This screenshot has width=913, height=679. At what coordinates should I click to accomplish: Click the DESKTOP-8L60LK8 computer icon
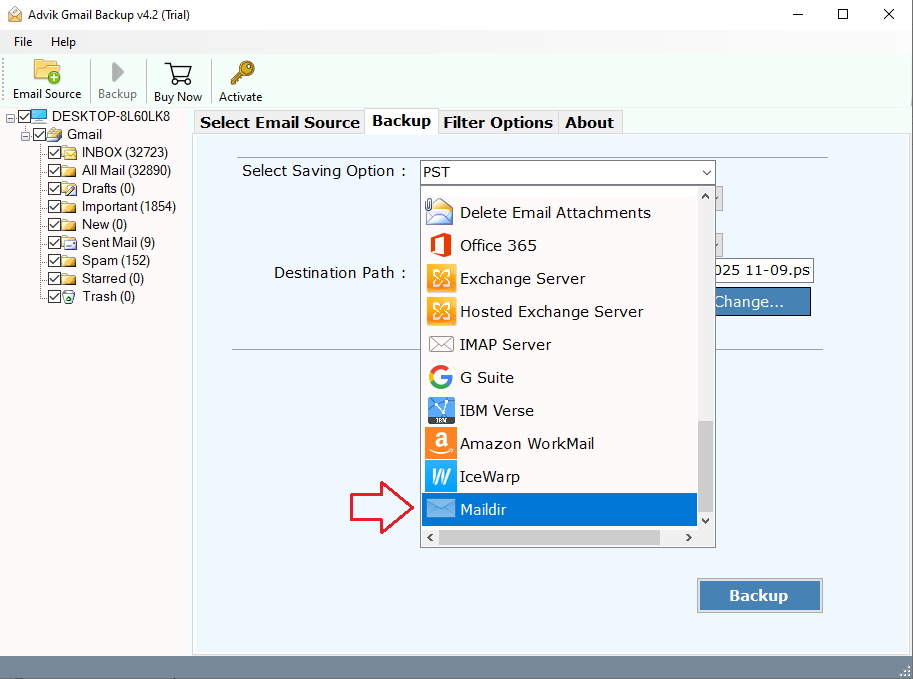(40, 116)
